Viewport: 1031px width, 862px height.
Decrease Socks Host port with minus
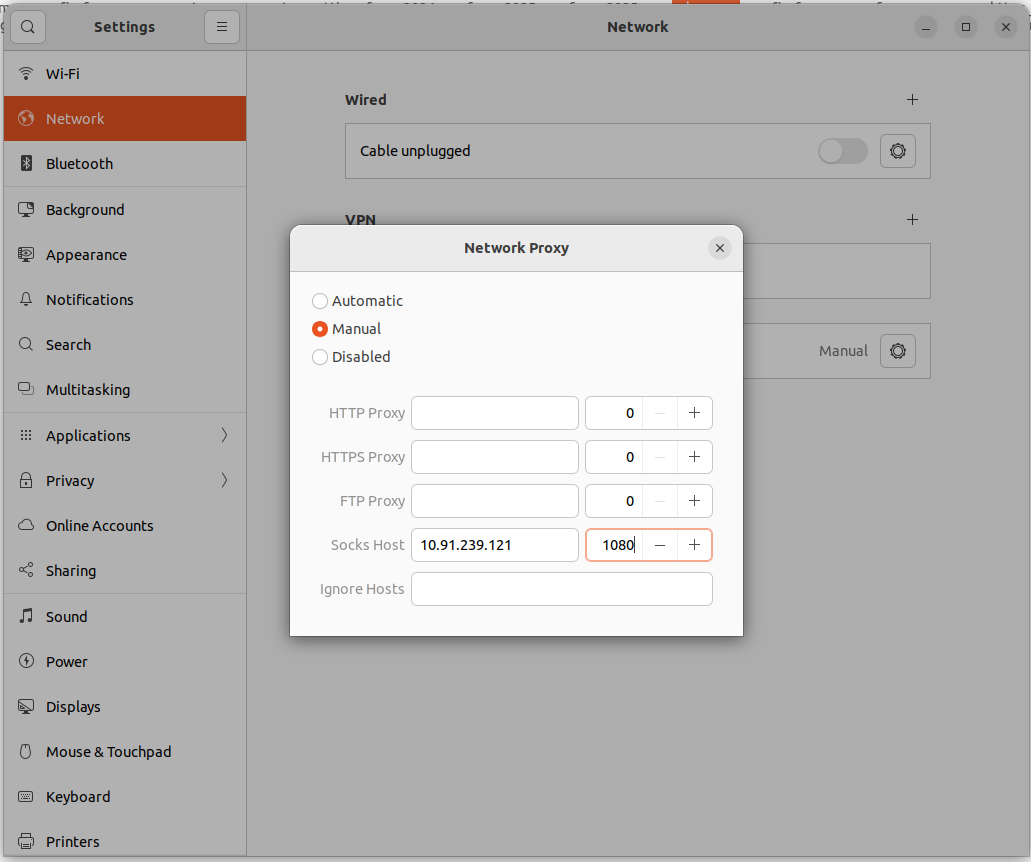pos(660,545)
